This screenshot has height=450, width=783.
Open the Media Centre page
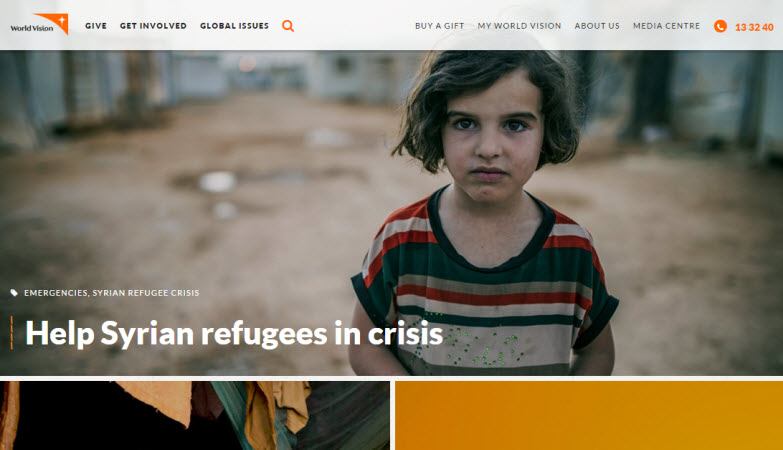667,26
